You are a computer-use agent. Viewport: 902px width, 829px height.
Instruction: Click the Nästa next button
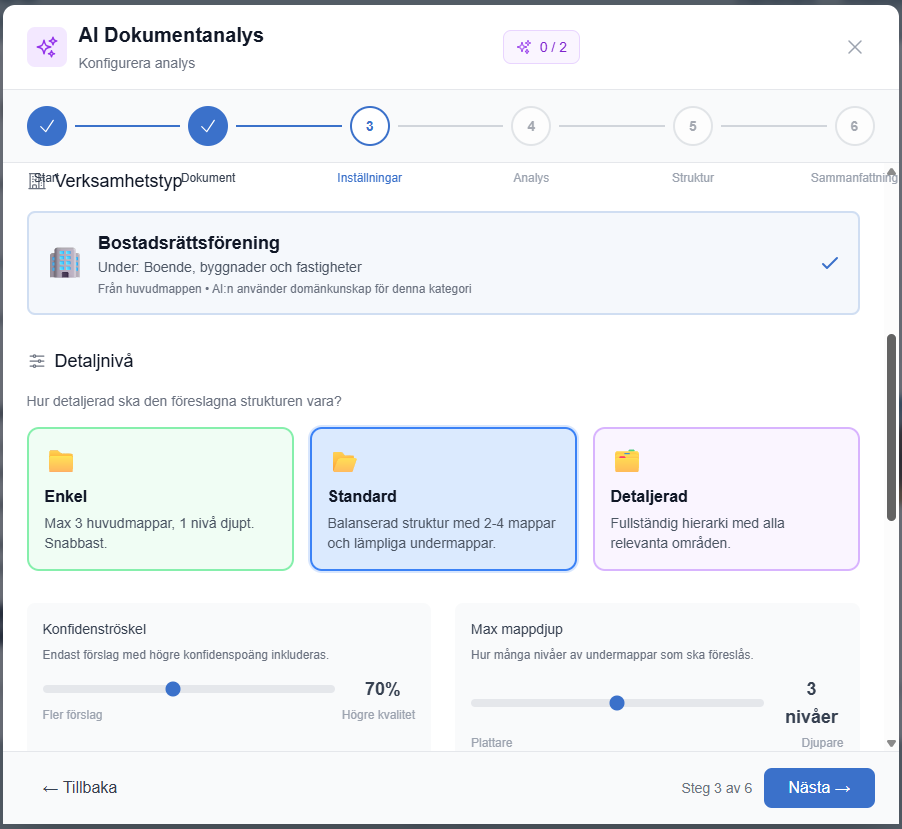pos(819,788)
